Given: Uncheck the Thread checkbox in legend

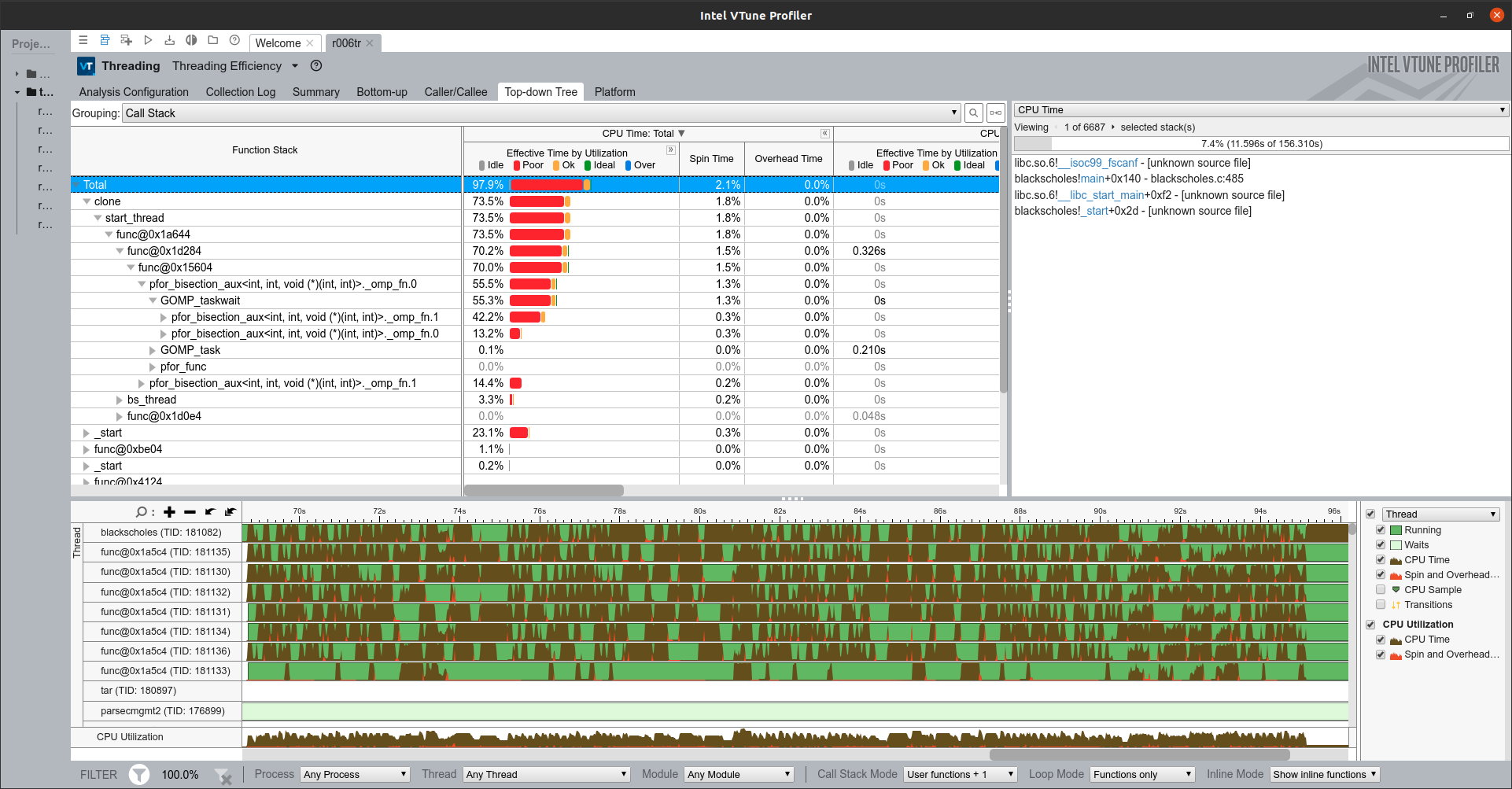Looking at the screenshot, I should click(x=1370, y=514).
